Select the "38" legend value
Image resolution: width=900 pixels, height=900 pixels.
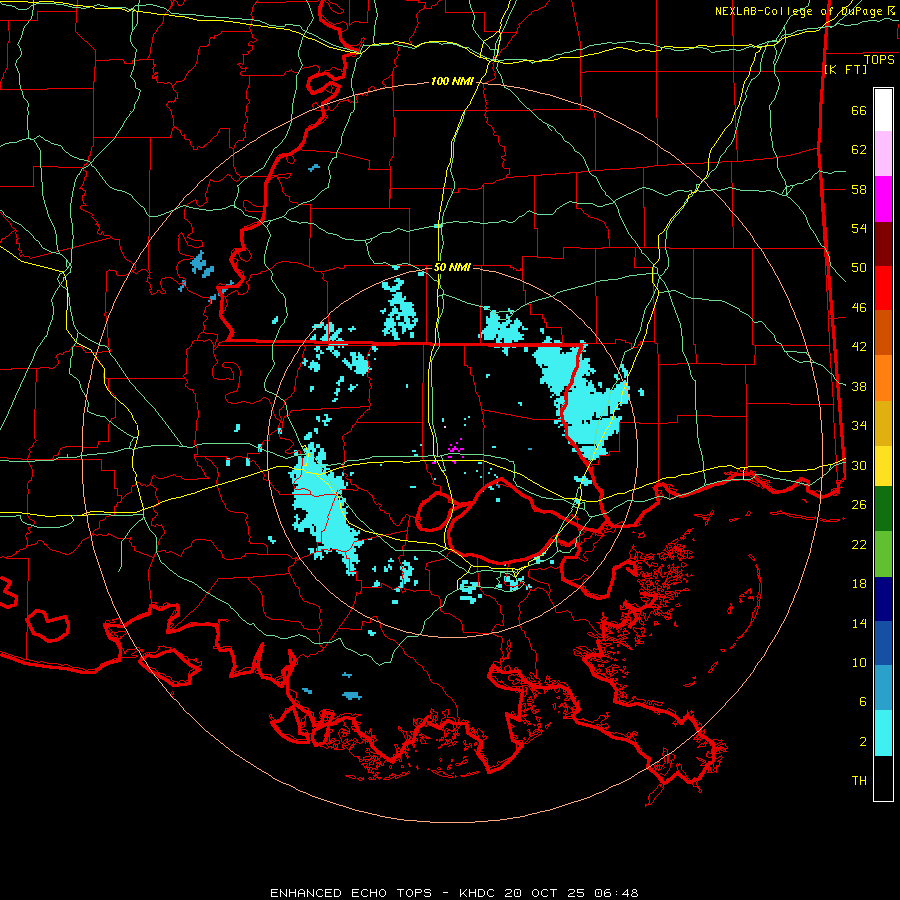tap(859, 387)
